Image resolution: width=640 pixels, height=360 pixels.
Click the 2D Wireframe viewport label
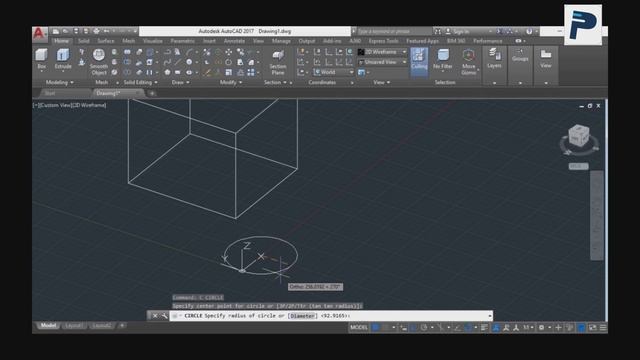point(89,105)
